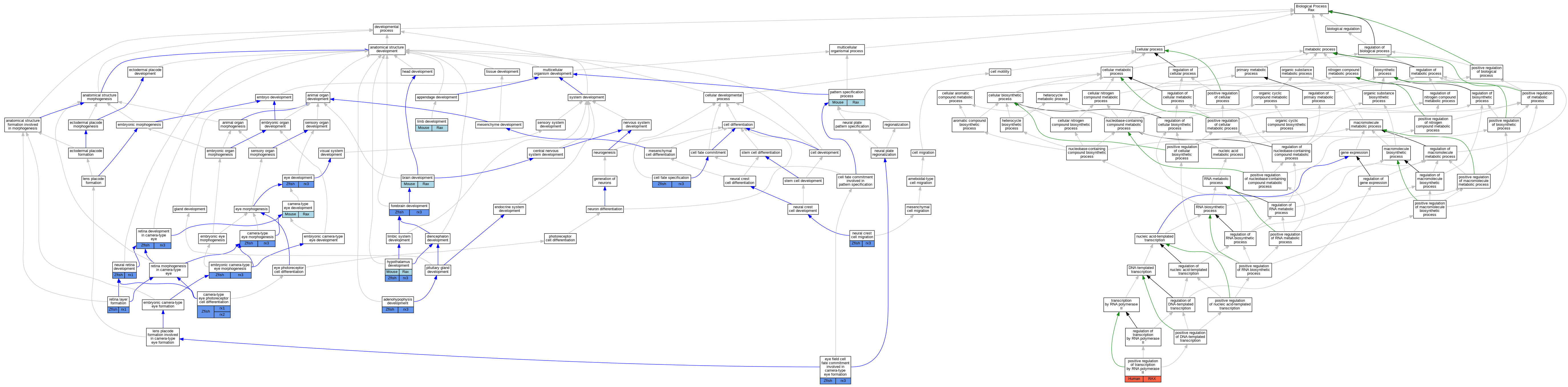This screenshot has height=387, width=1568.
Task: Select the 'pattern specification process' node label
Action: (847, 94)
